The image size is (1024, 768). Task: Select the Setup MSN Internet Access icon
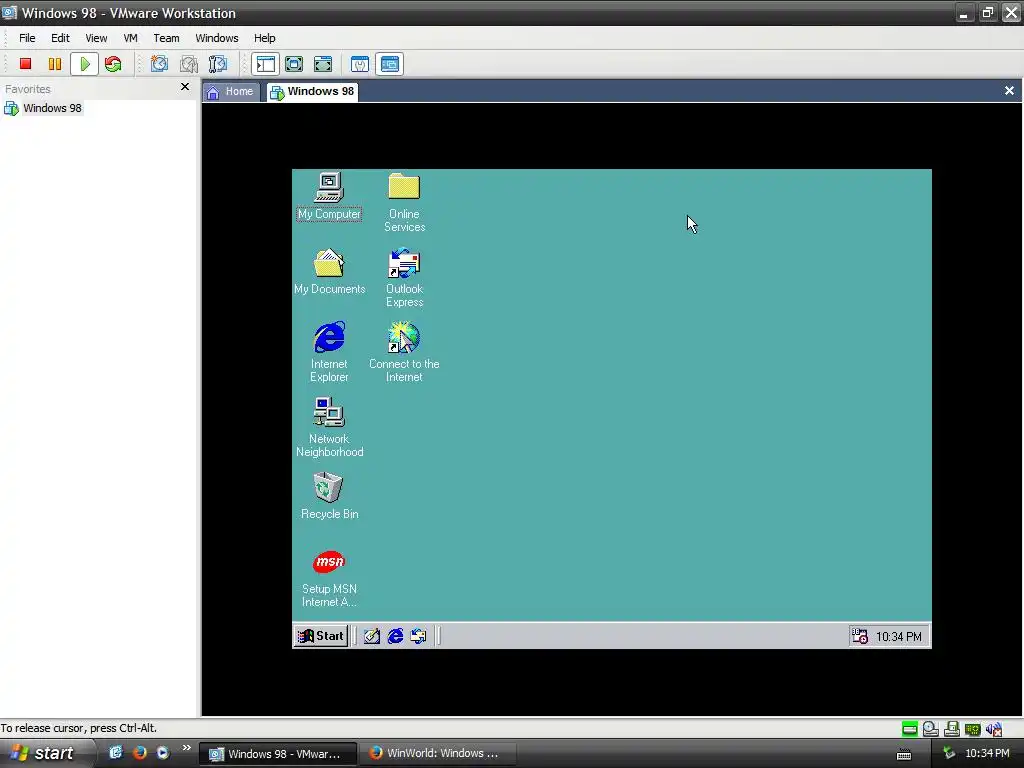coord(329,578)
